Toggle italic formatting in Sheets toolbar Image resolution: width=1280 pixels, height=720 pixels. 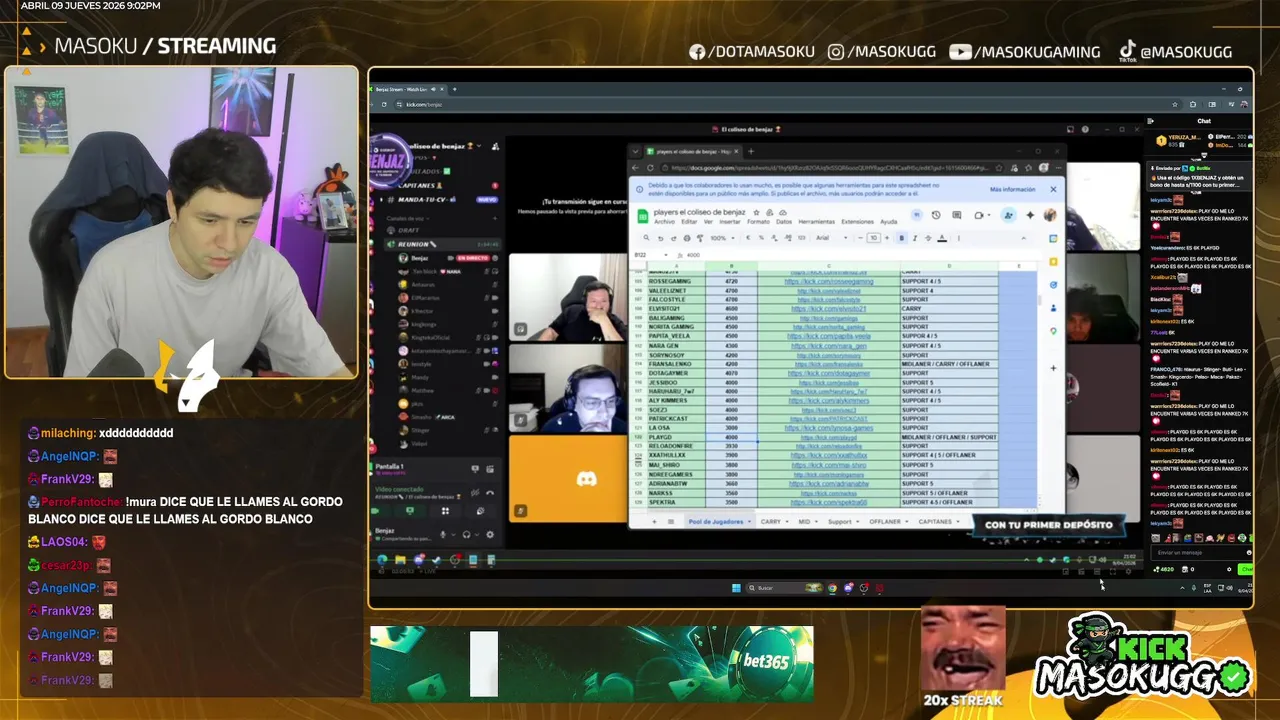(915, 238)
